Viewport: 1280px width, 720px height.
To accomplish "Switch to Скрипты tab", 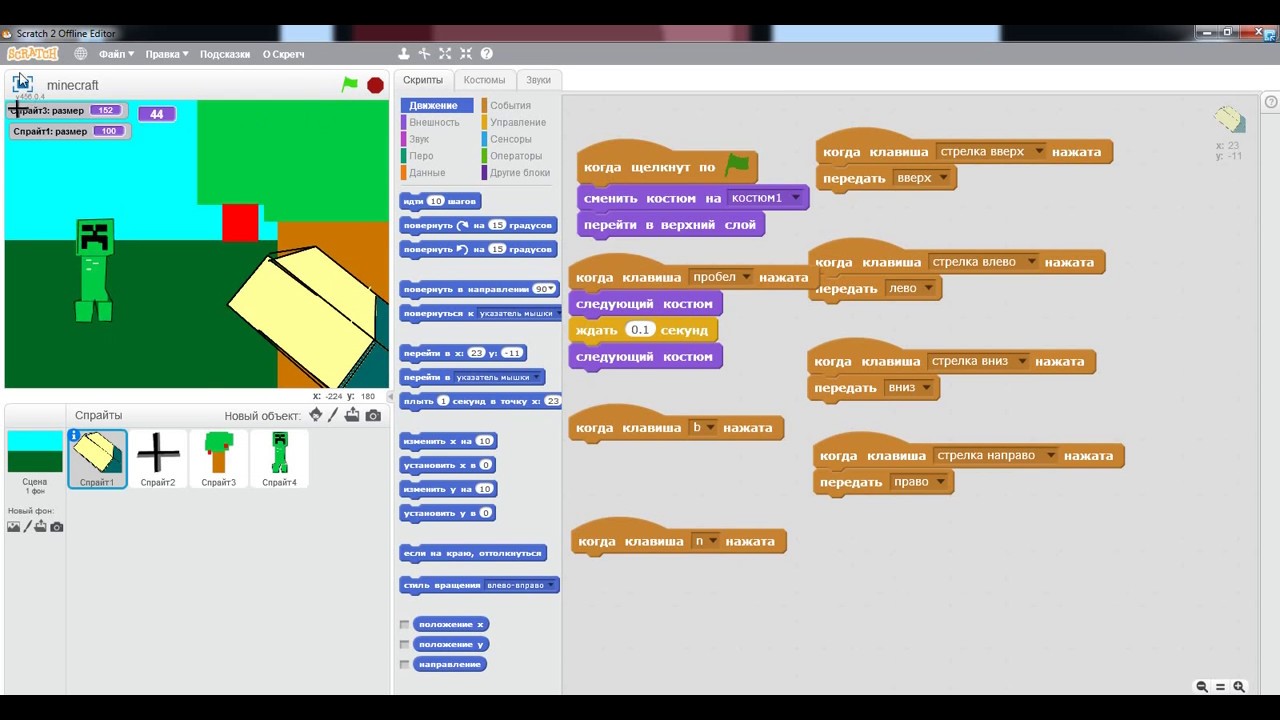I will (423, 80).
